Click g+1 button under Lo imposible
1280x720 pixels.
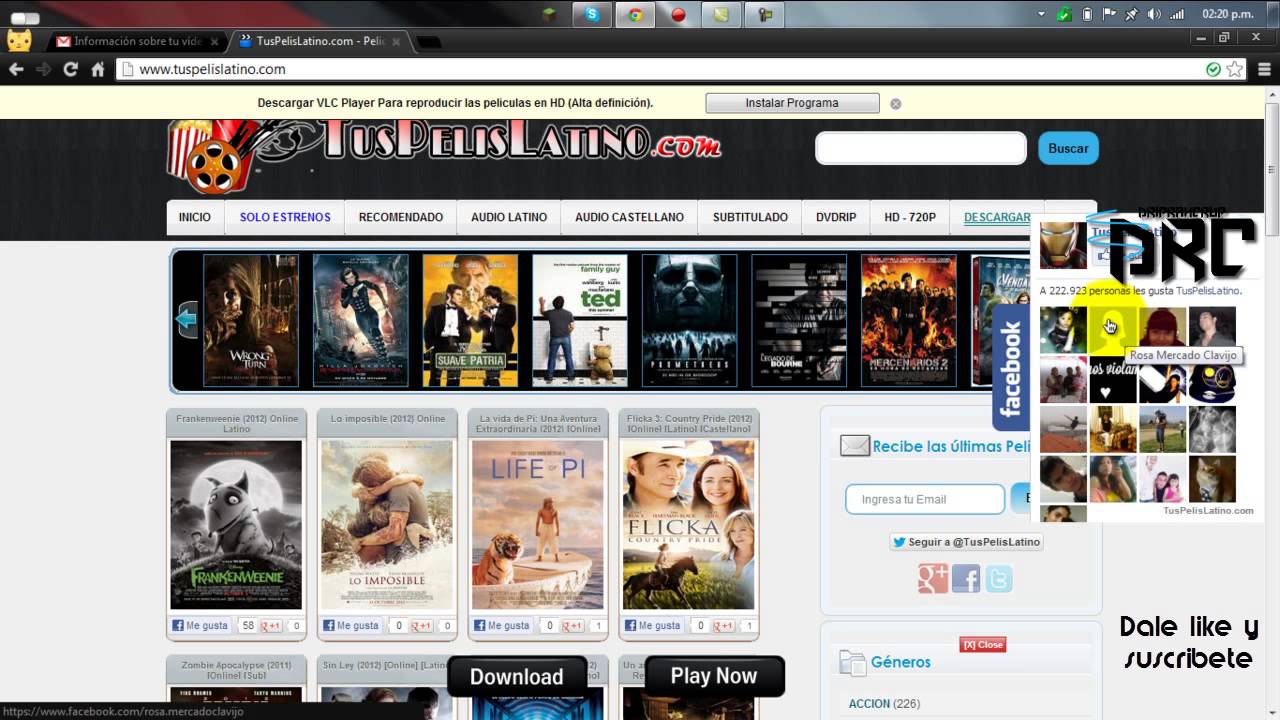click(x=422, y=626)
